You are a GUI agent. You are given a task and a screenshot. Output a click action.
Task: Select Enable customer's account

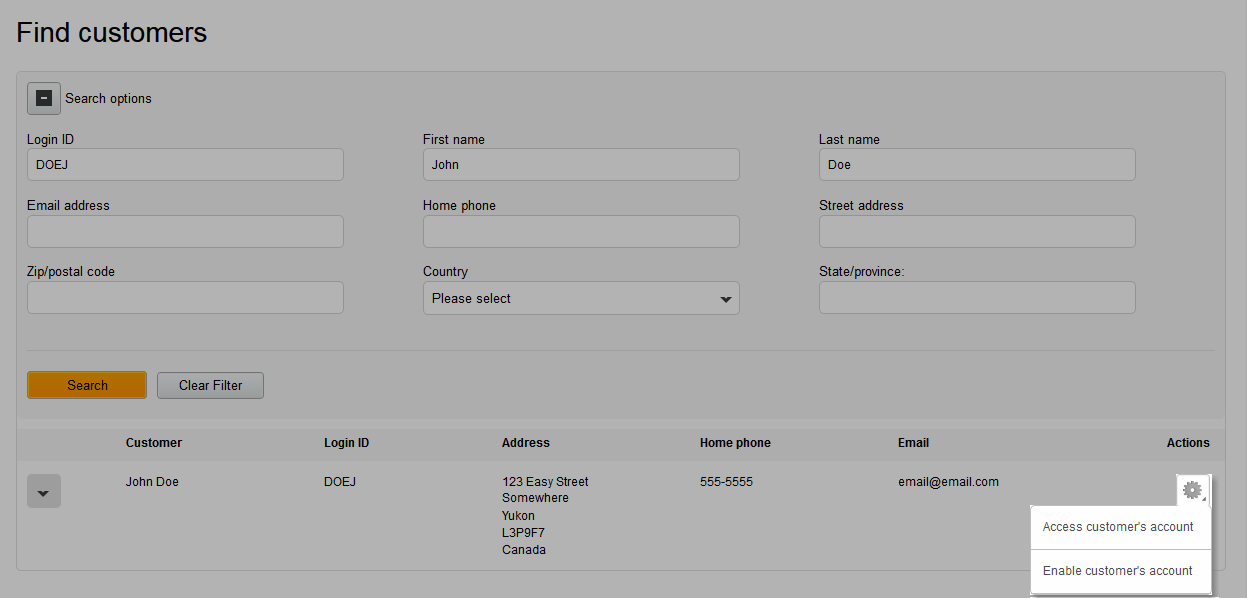[1117, 570]
